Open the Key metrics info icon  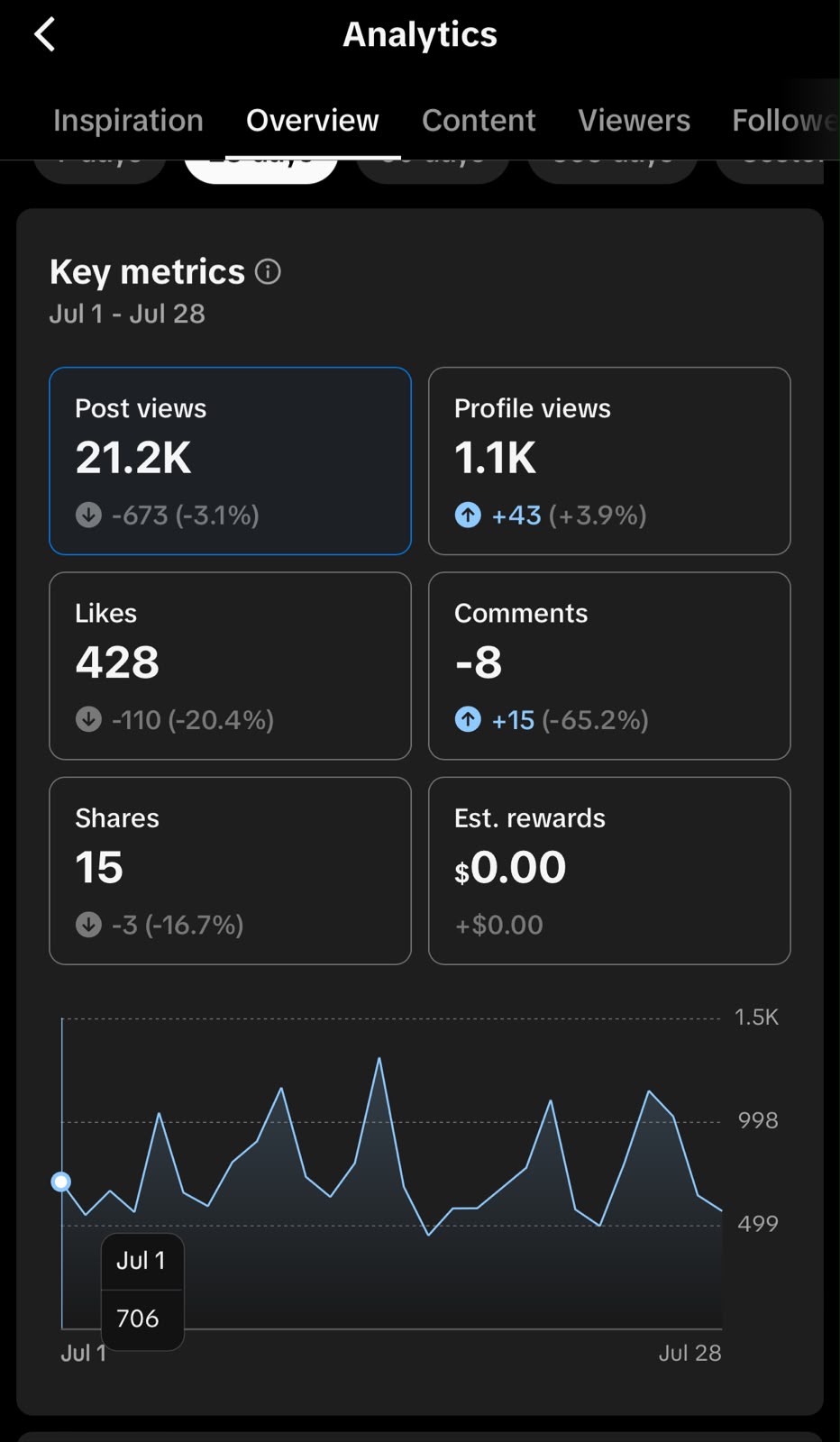pos(268,271)
